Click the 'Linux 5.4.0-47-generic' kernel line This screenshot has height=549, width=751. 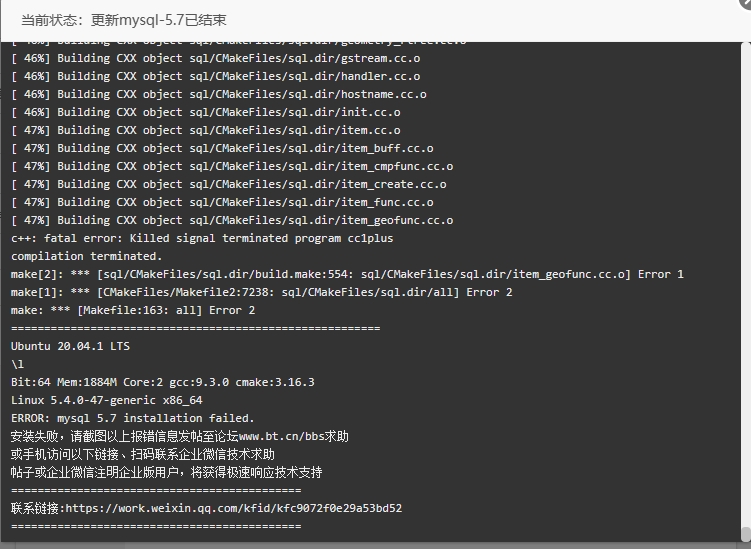107,400
